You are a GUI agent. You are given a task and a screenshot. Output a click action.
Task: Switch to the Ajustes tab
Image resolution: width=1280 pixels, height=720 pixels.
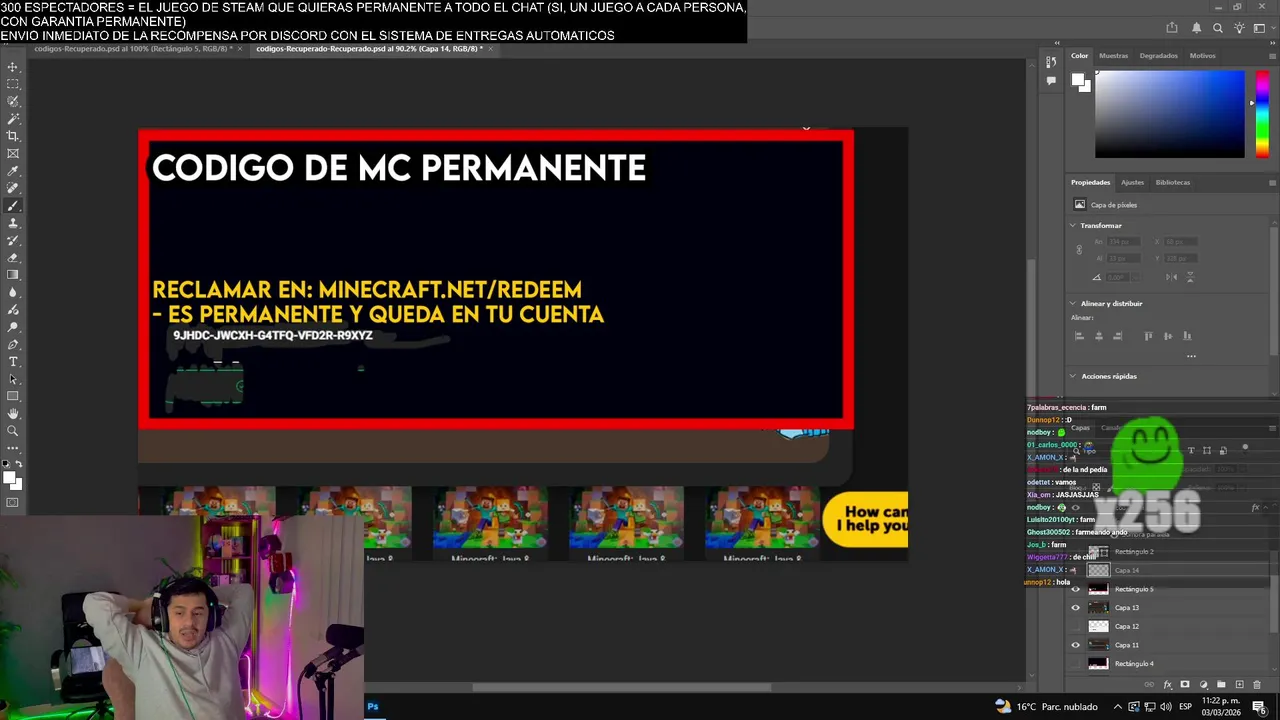(x=1132, y=183)
